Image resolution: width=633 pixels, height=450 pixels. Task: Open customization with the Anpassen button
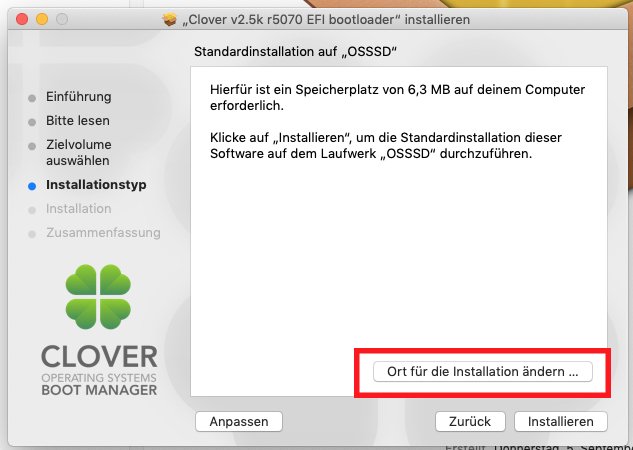pos(239,421)
